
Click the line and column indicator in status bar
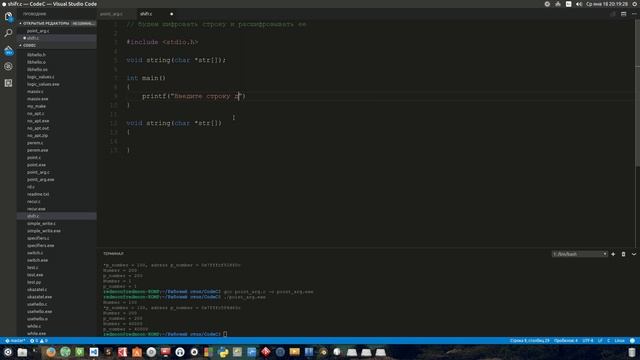[x=529, y=340]
